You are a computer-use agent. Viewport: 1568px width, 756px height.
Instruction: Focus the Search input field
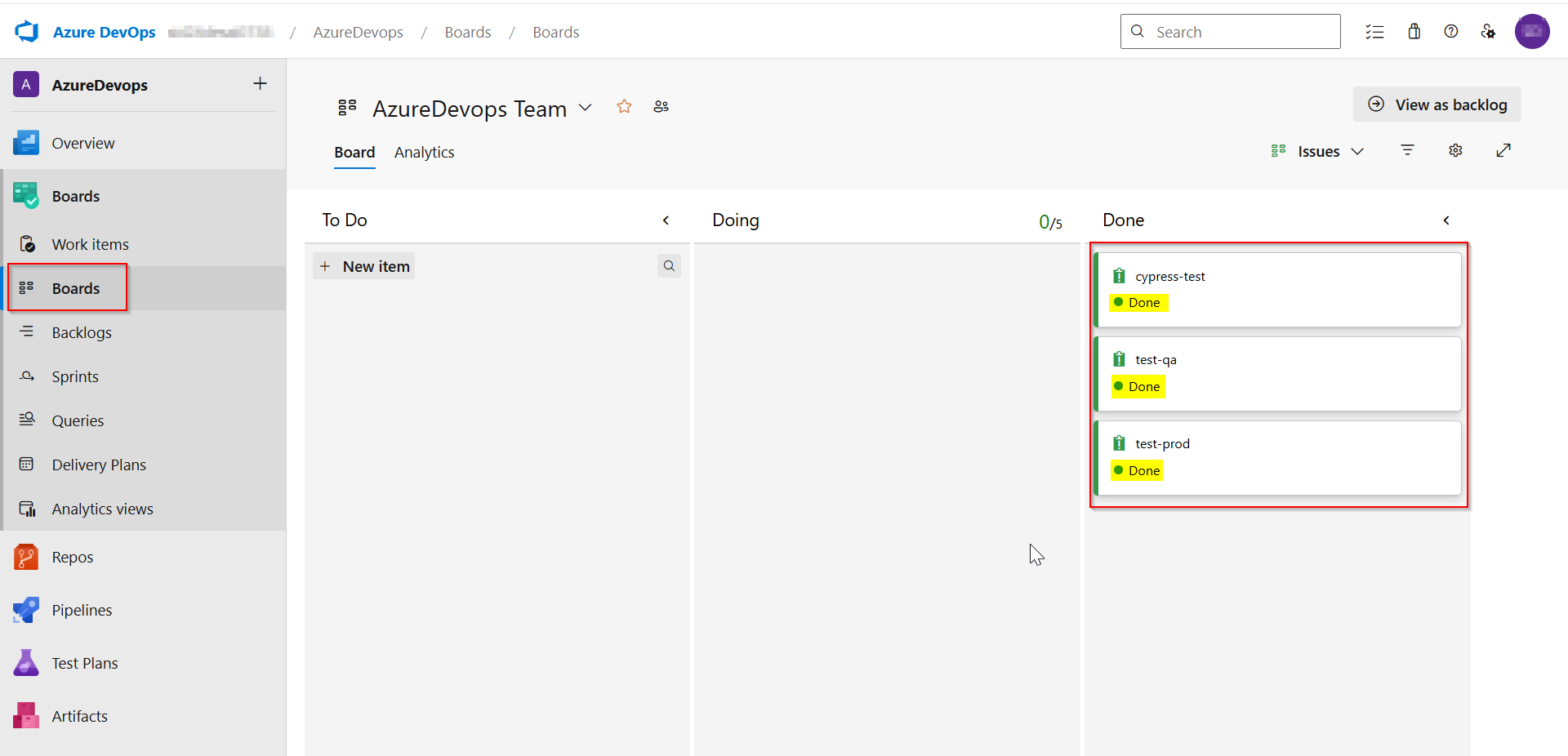[x=1230, y=32]
